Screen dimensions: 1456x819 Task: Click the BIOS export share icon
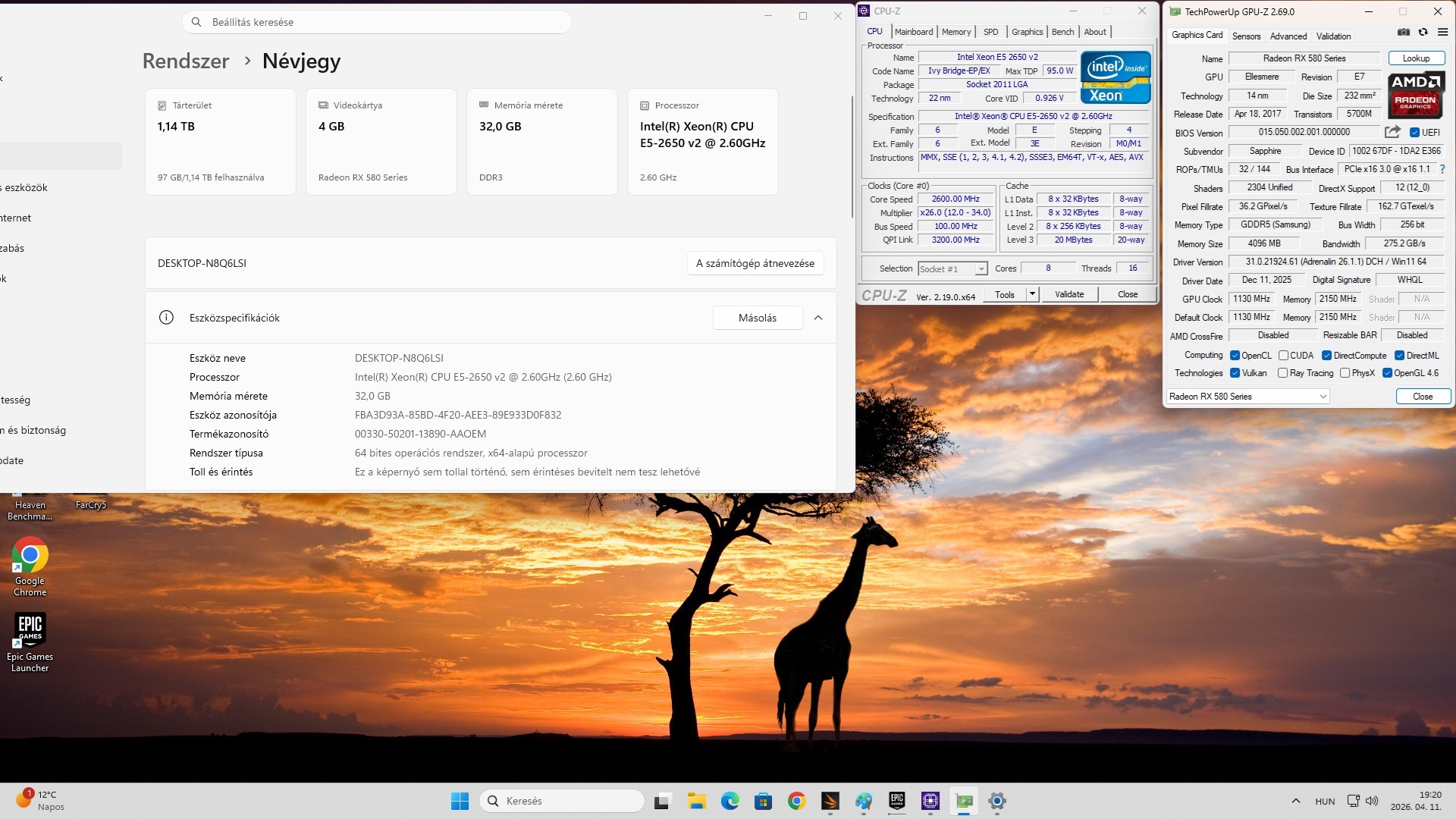tap(1392, 132)
